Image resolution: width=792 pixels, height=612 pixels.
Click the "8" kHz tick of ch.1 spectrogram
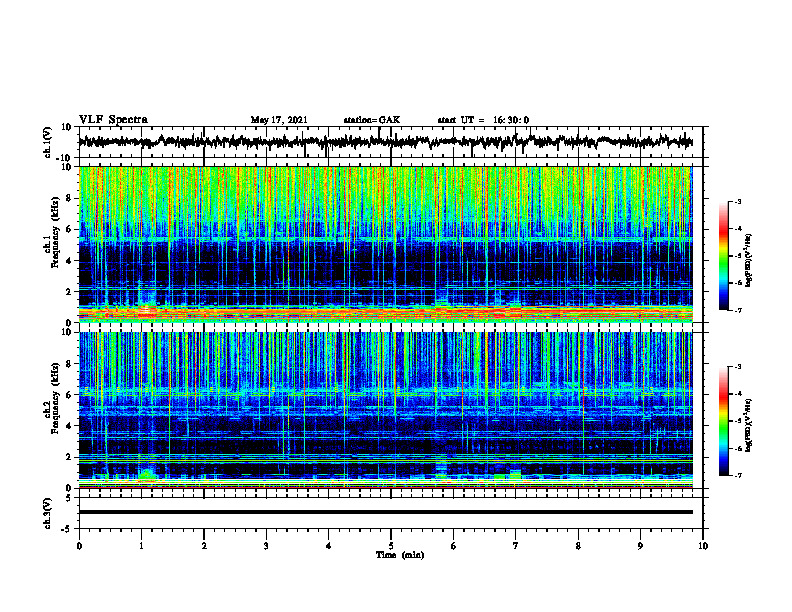pyautogui.click(x=69, y=198)
